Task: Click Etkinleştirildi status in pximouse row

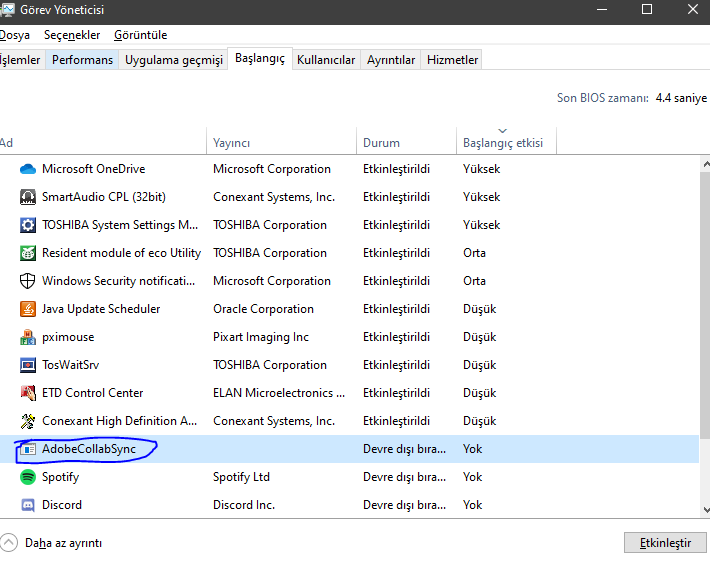Action: (x=396, y=337)
